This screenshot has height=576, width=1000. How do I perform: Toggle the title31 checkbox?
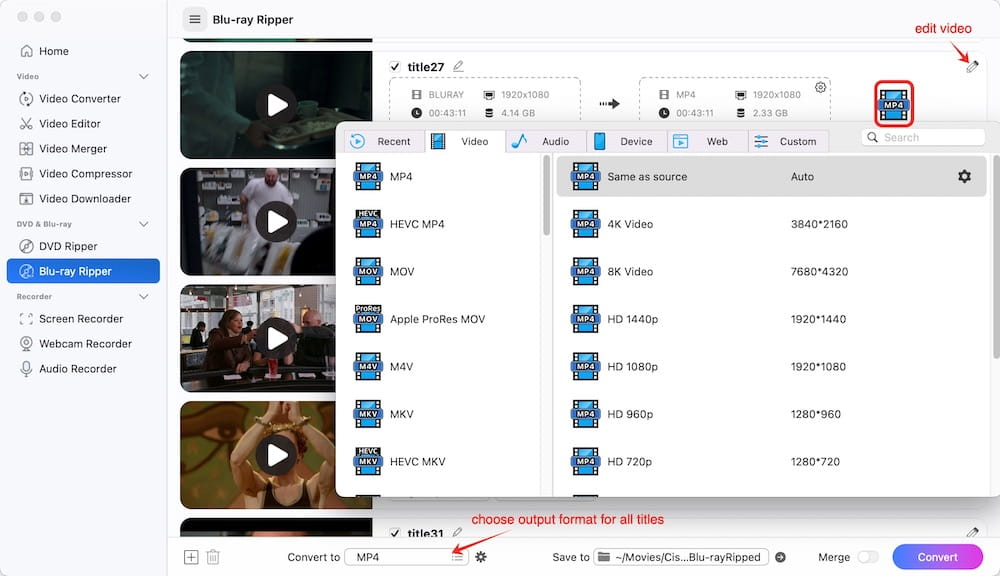pyautogui.click(x=395, y=533)
